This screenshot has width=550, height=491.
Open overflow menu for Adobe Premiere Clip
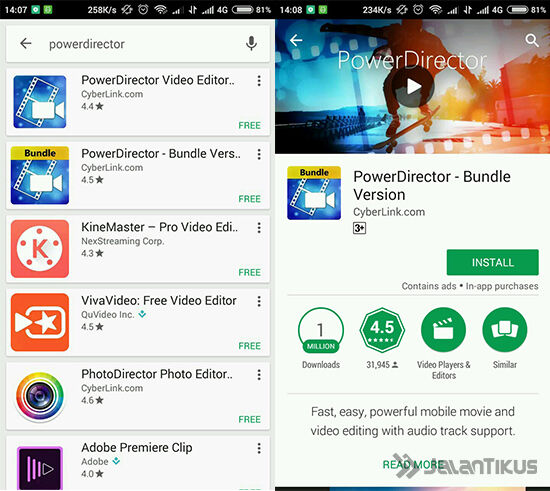point(259,448)
